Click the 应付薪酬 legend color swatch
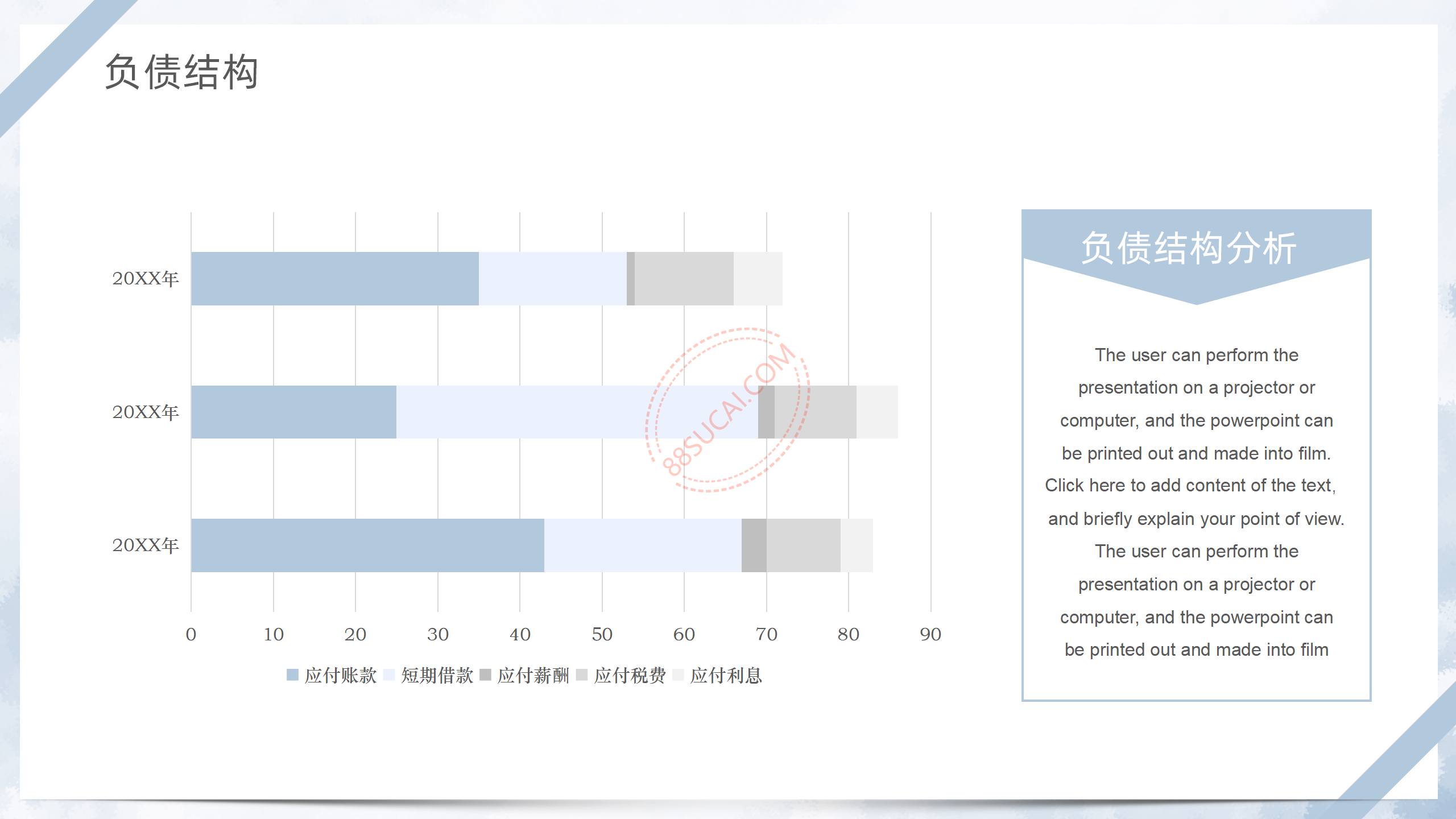The width and height of the screenshot is (1456, 819). [485, 675]
